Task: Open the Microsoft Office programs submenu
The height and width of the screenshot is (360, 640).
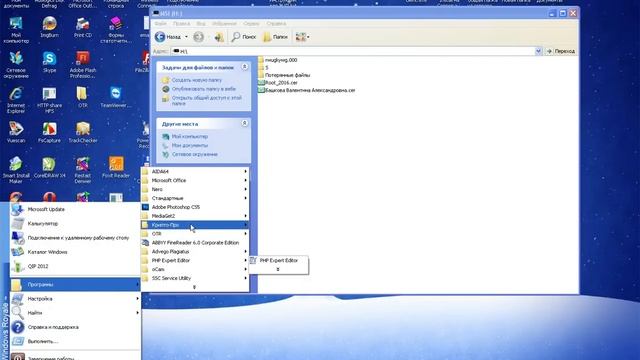Action: [195, 180]
